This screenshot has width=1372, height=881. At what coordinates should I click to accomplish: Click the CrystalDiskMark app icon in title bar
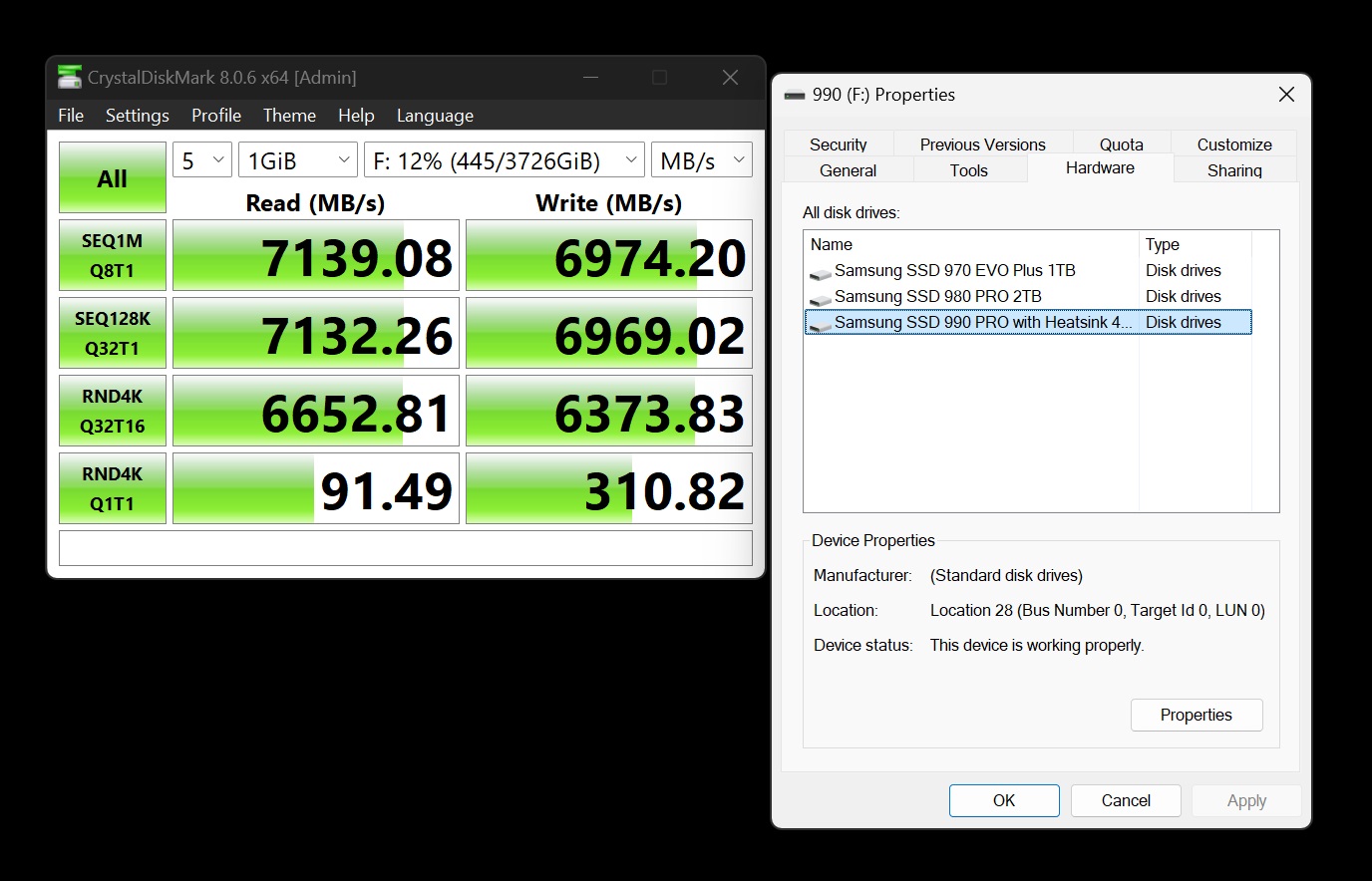point(69,77)
